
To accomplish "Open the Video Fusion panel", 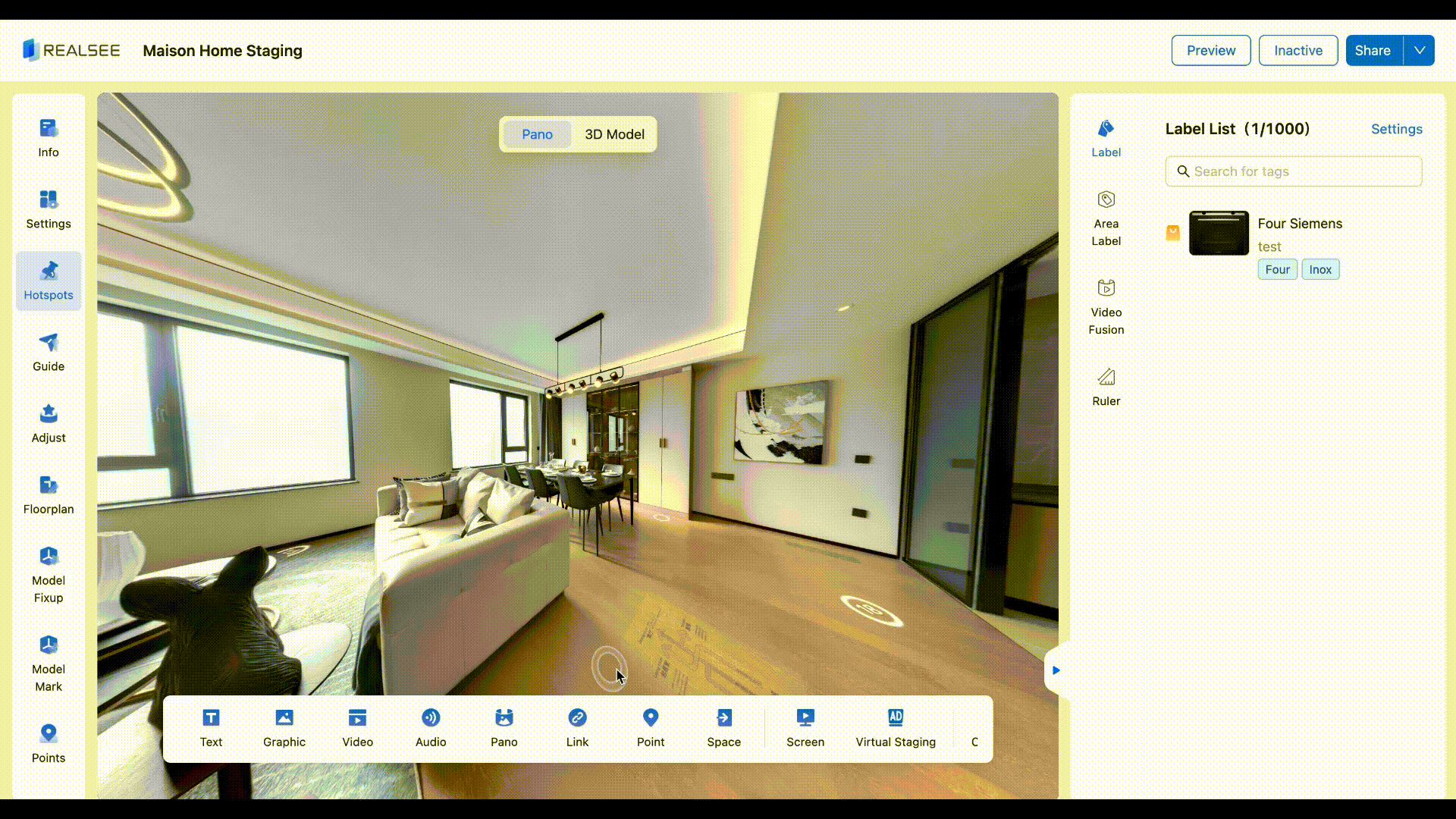I will click(1106, 307).
